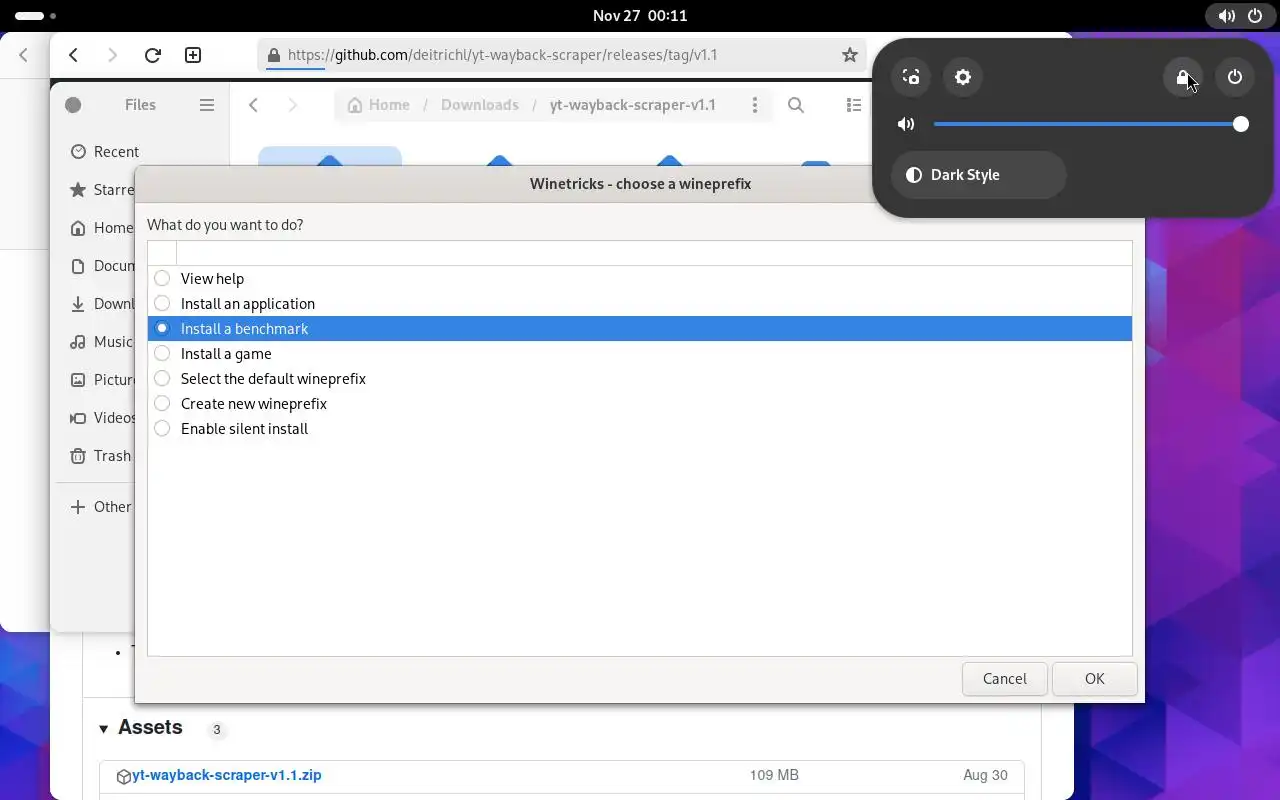Open power-off menu in quick settings

coord(1235,77)
